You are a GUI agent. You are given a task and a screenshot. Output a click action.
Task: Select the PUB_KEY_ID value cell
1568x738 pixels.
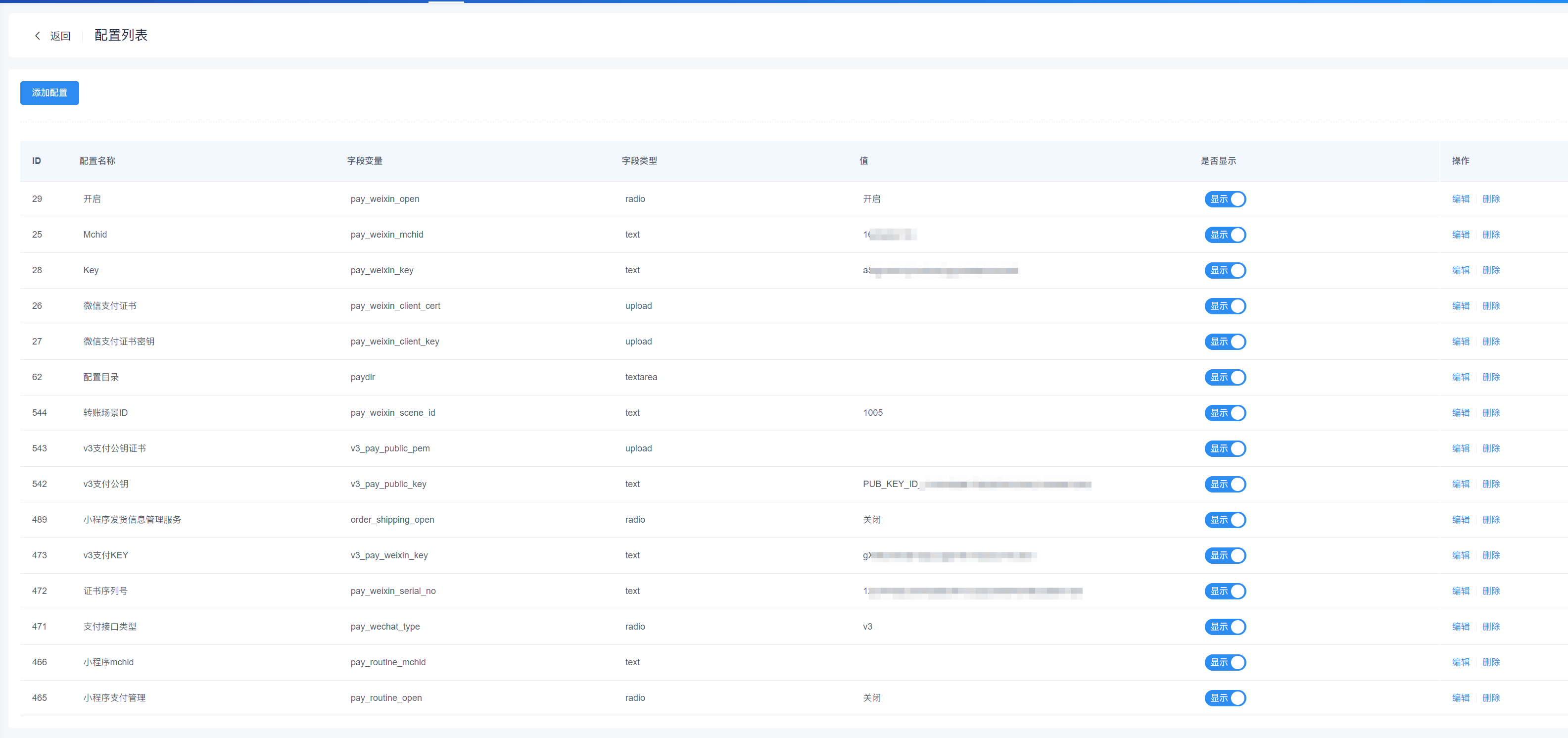(977, 484)
